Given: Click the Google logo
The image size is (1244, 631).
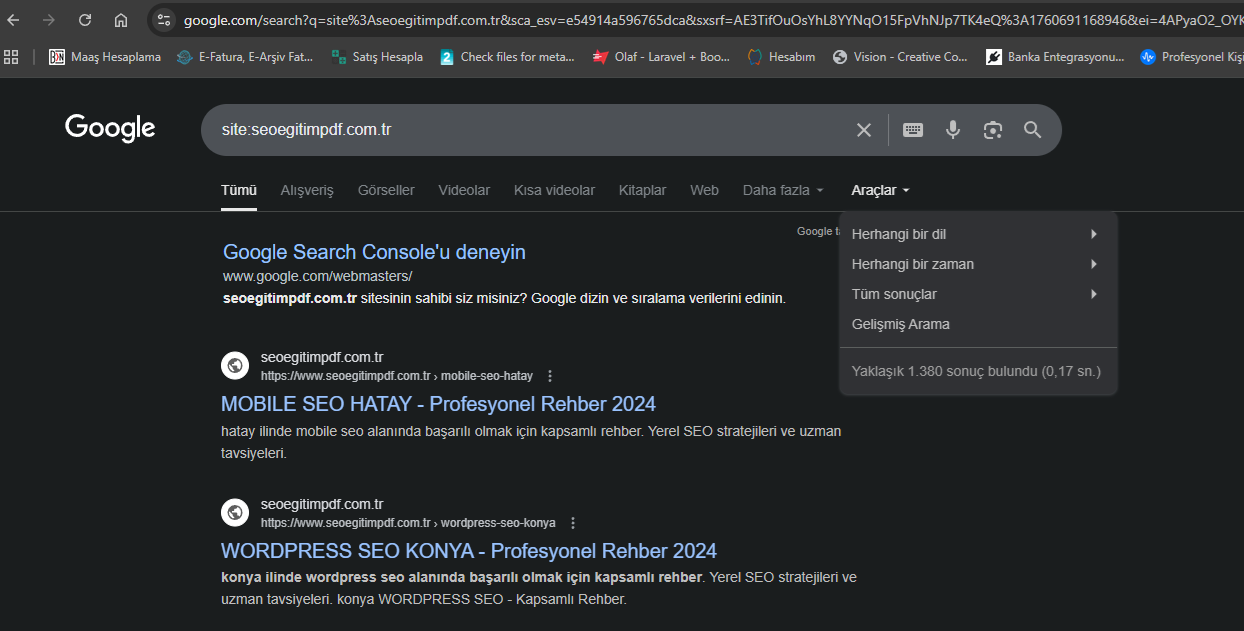Looking at the screenshot, I should [x=110, y=128].
